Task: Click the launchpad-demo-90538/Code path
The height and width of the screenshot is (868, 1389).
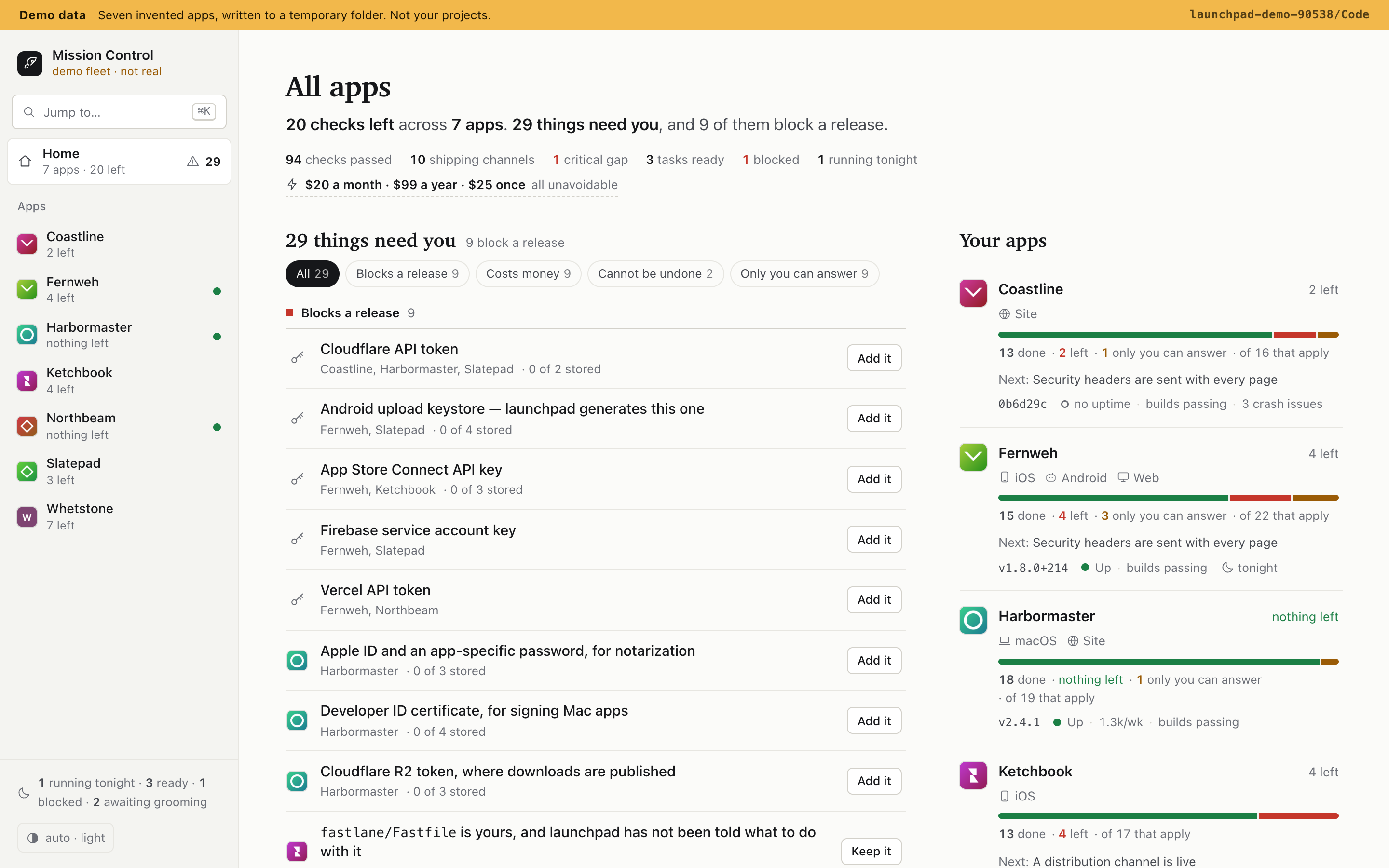Action: tap(1280, 14)
